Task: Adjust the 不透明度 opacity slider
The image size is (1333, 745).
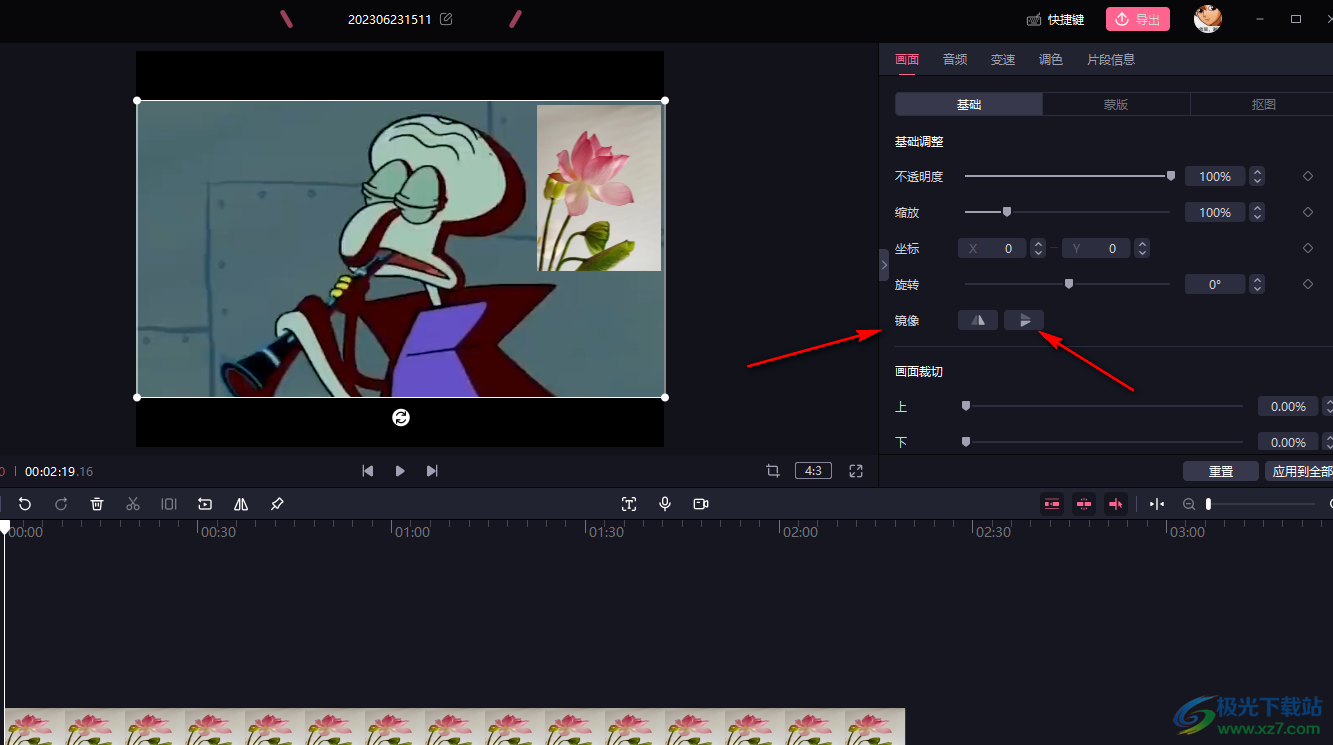Action: [x=1070, y=176]
